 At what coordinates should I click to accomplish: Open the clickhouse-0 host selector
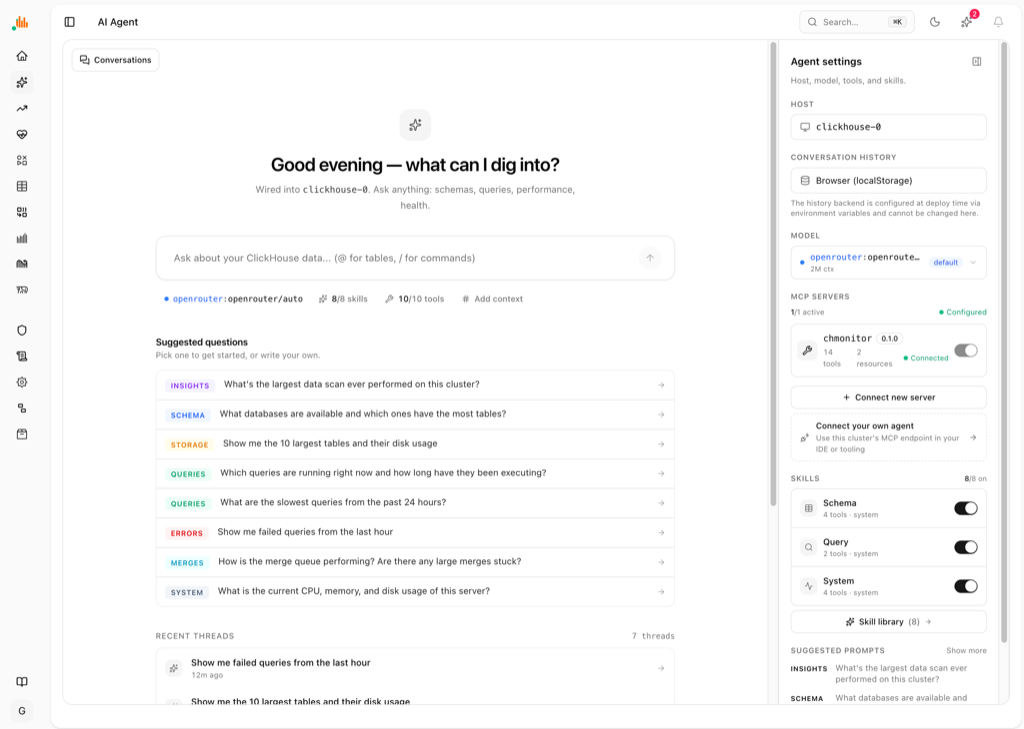888,127
